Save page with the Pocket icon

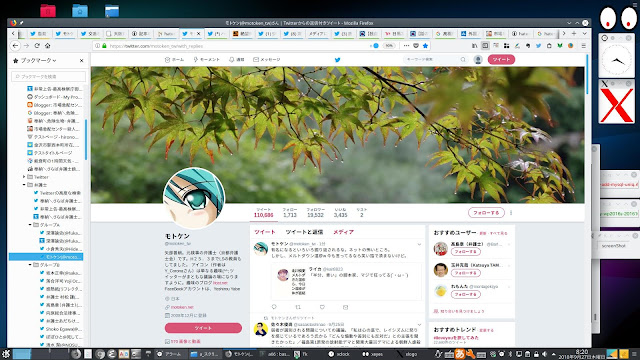(x=416, y=46)
